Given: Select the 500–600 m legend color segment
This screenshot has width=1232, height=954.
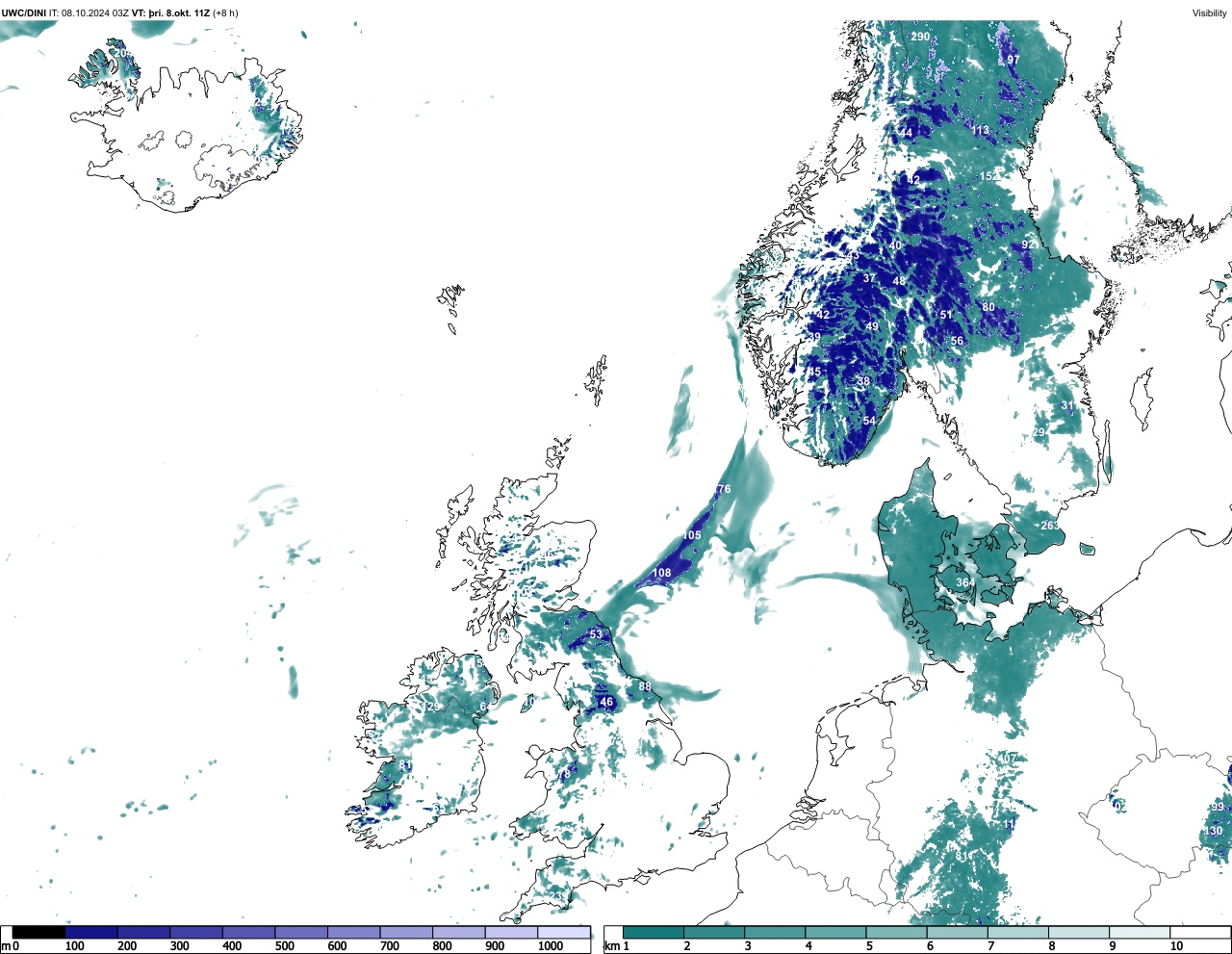Looking at the screenshot, I should click(x=301, y=932).
